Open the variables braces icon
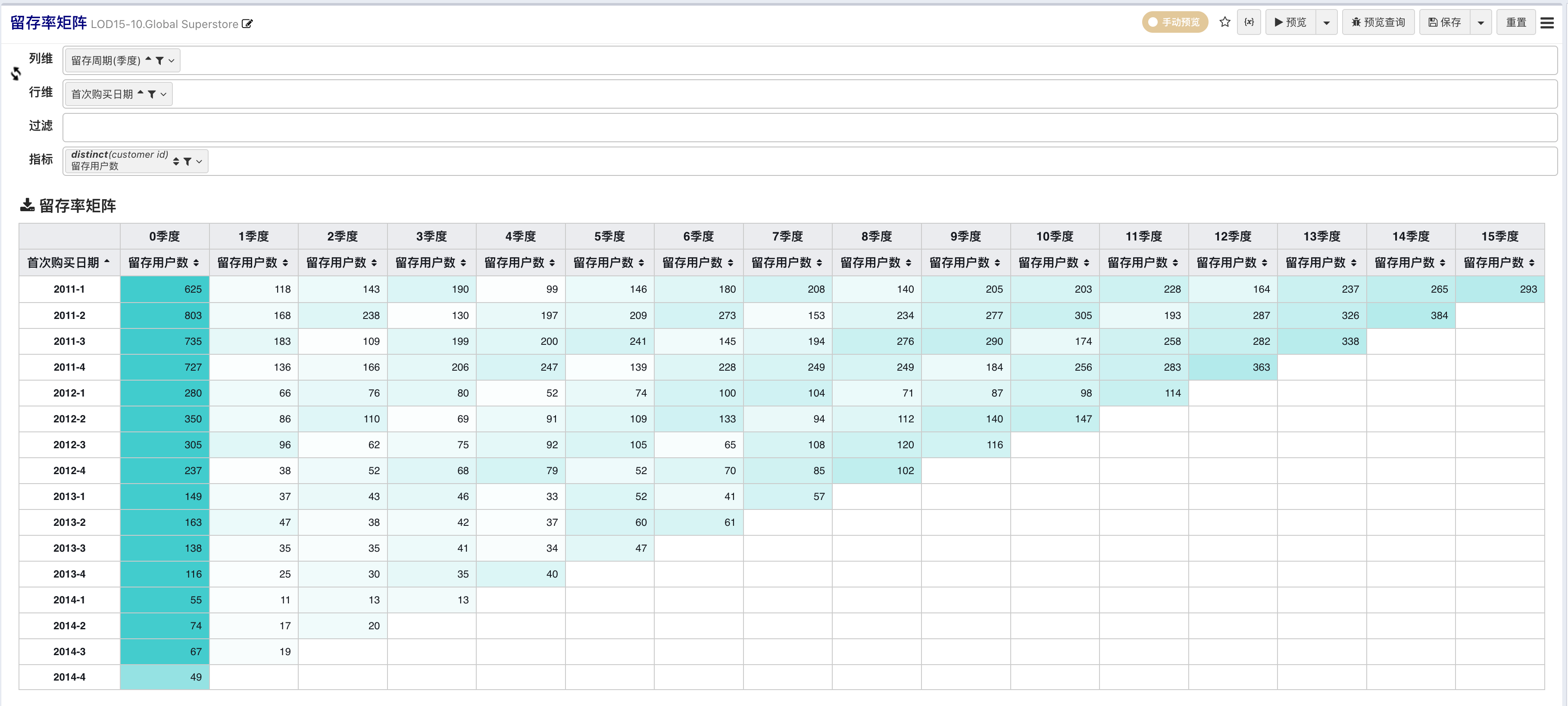Viewport: 1568px width, 706px height. pos(1249,22)
